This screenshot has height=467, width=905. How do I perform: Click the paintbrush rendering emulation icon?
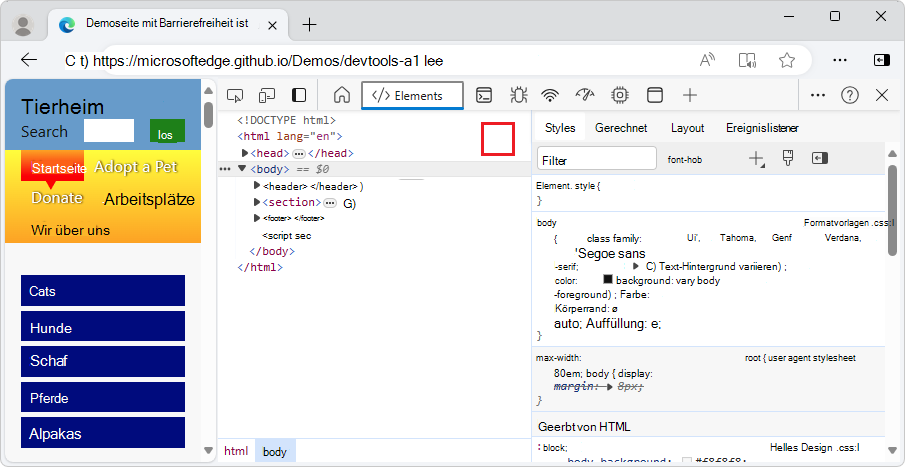(788, 158)
